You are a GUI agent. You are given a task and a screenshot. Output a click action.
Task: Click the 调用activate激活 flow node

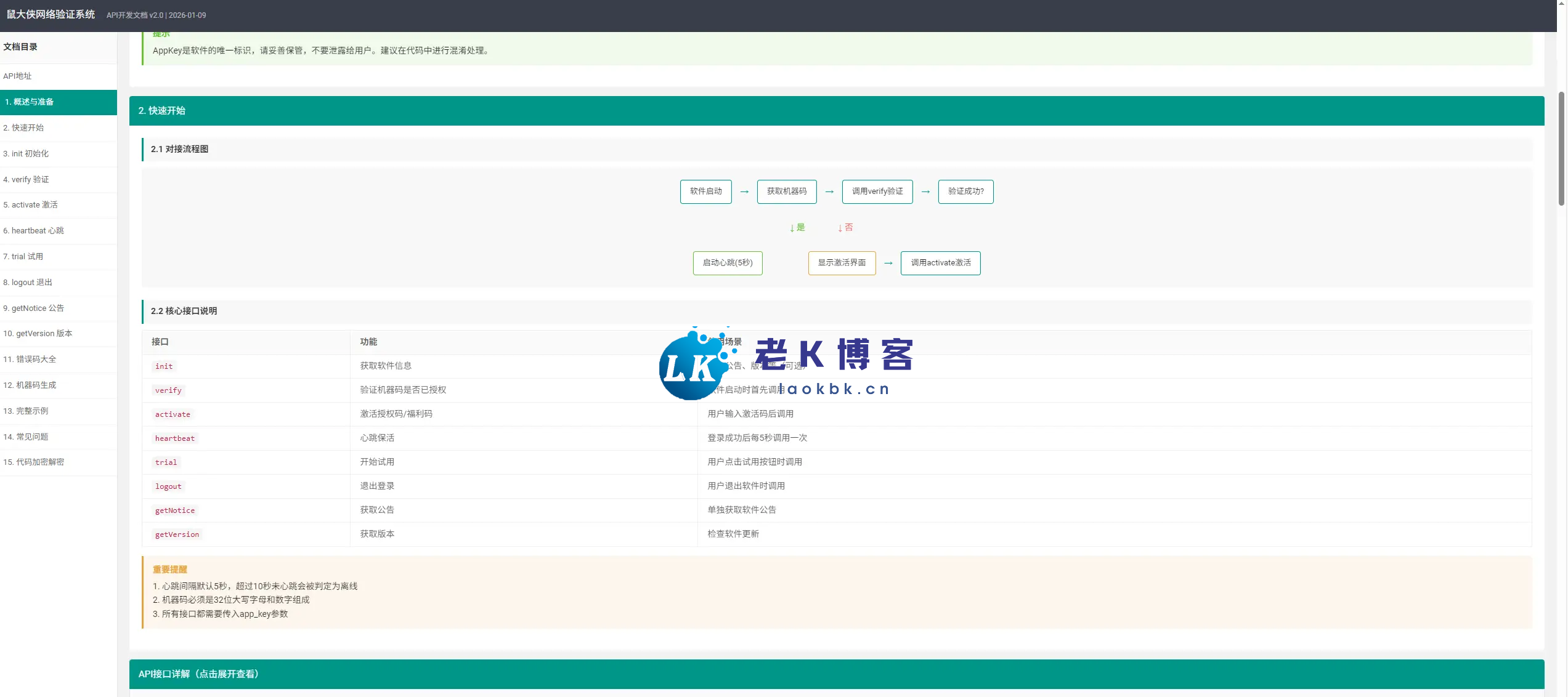940,263
